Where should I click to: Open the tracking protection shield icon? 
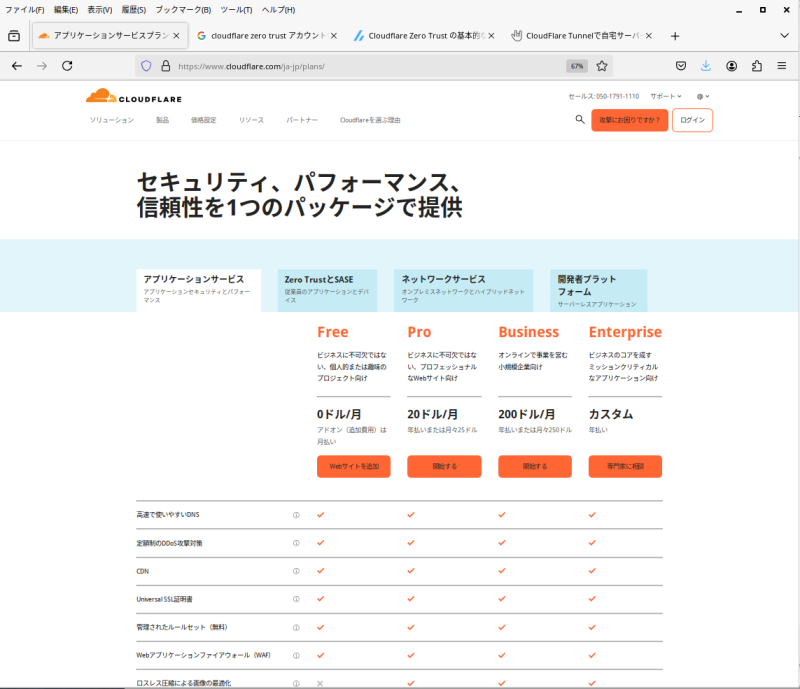pyautogui.click(x=146, y=66)
